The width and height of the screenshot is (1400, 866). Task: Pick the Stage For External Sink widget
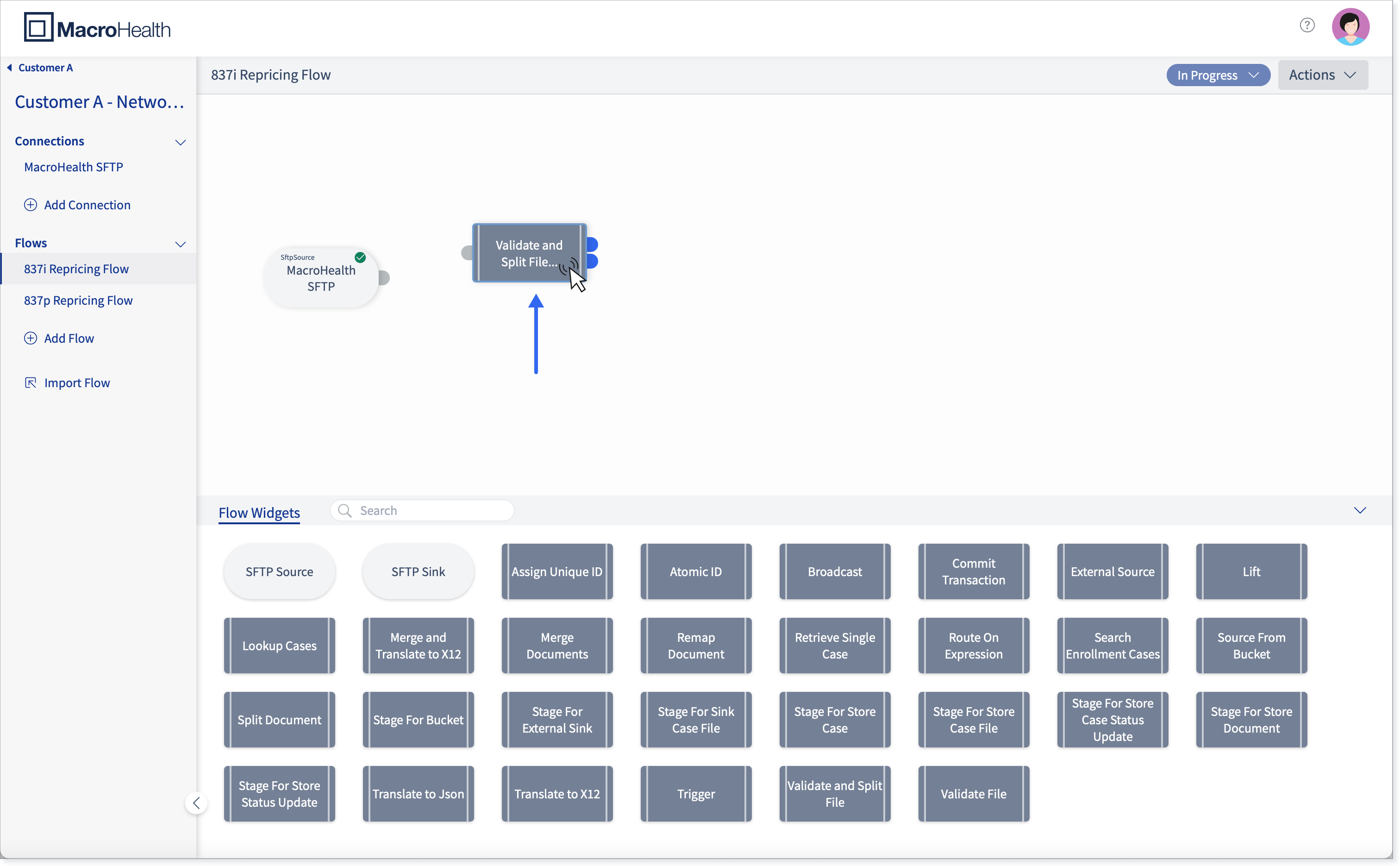point(557,719)
